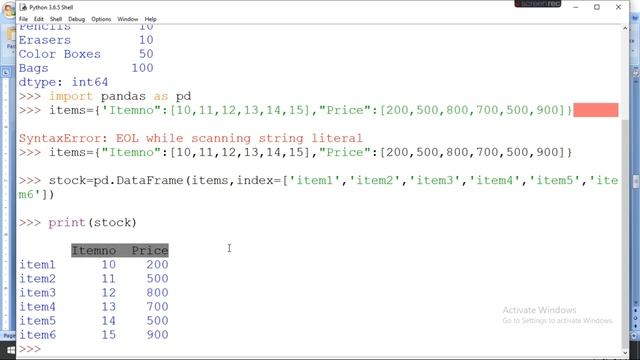This screenshot has width=640, height=360.
Task: Click the item3 row label
Action: [37, 293]
